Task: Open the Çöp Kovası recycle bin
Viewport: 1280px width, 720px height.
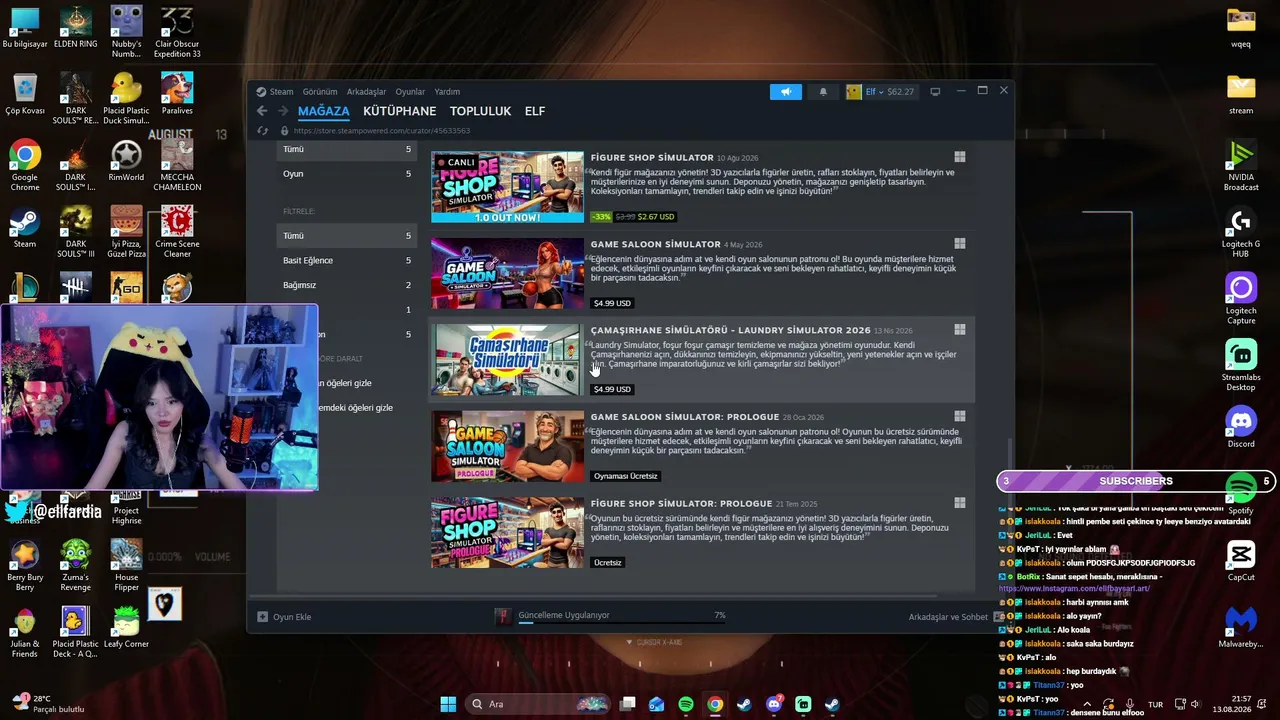Action: 25,94
